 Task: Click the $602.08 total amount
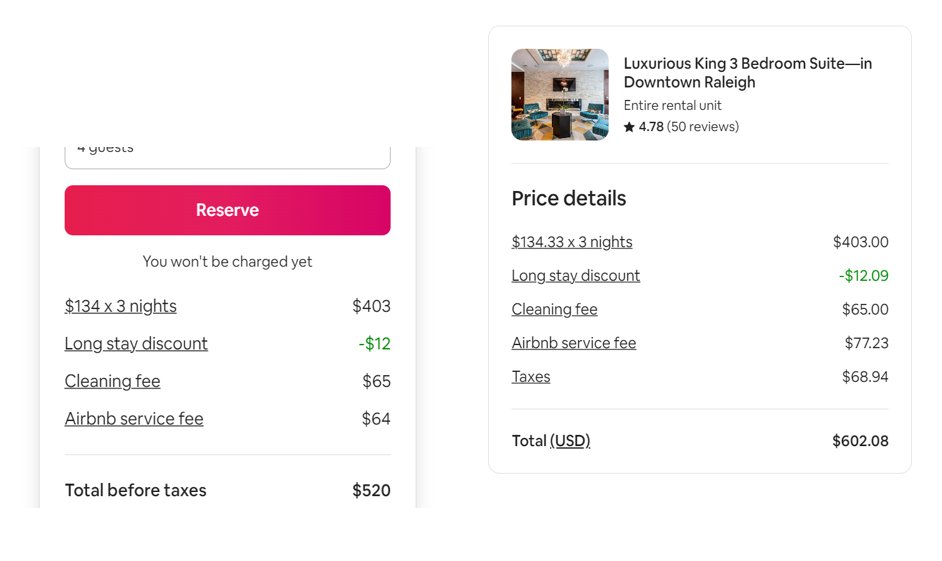click(860, 441)
